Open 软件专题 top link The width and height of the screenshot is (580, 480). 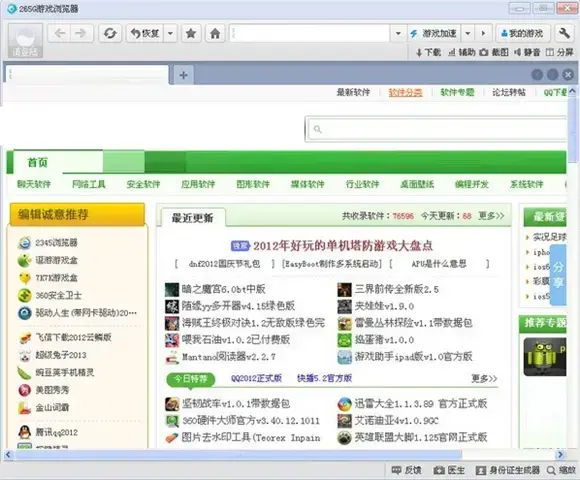457,92
